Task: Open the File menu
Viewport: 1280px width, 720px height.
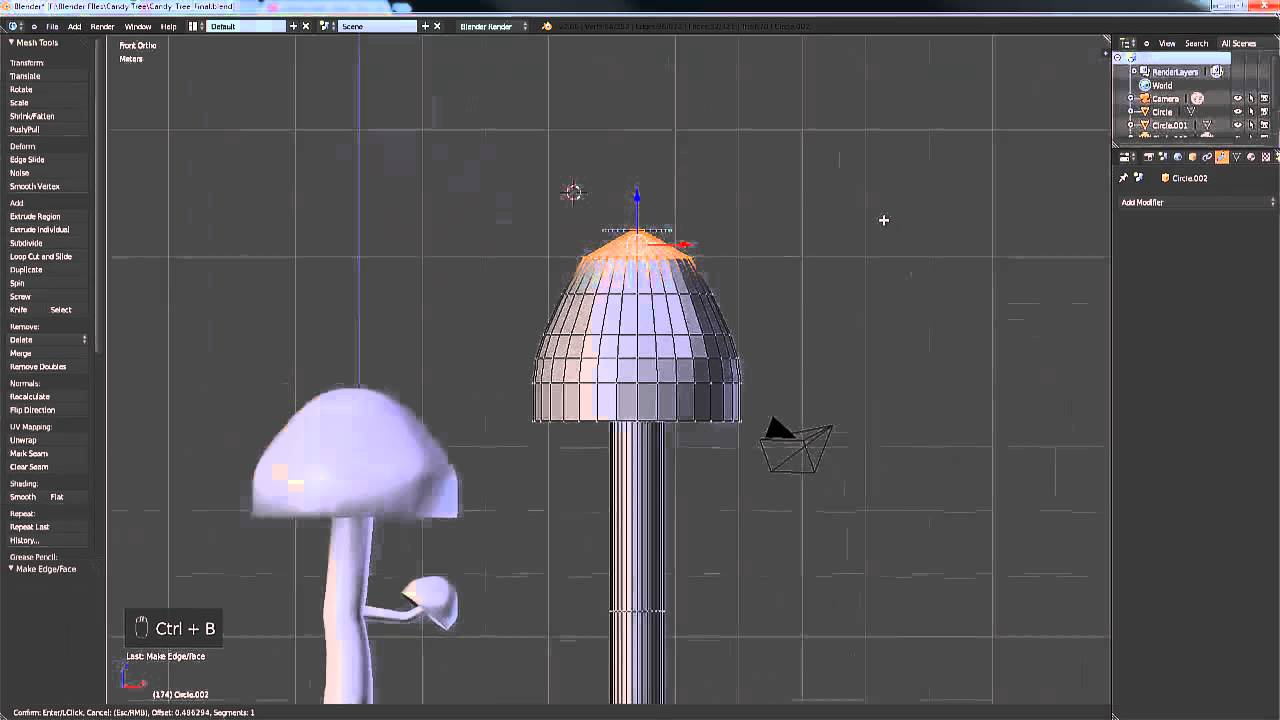Action: coord(52,26)
